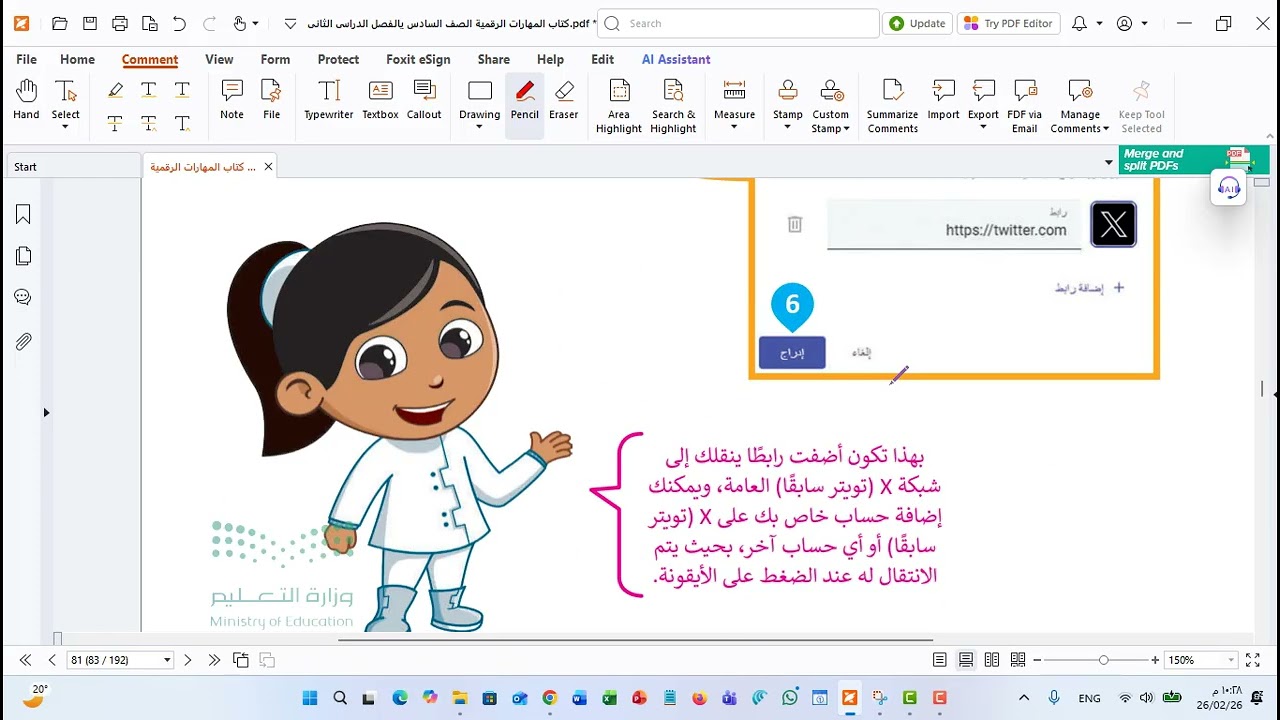
Task: Switch to the View ribbon tab
Action: (x=219, y=59)
